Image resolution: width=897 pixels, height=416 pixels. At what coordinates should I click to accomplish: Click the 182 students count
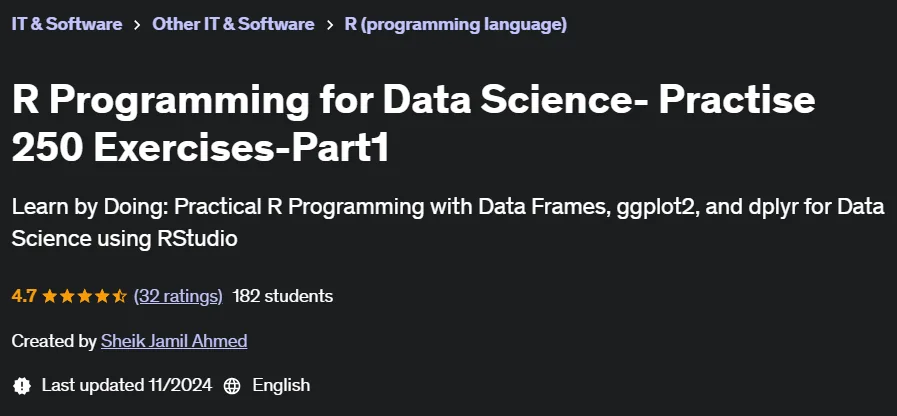point(283,296)
